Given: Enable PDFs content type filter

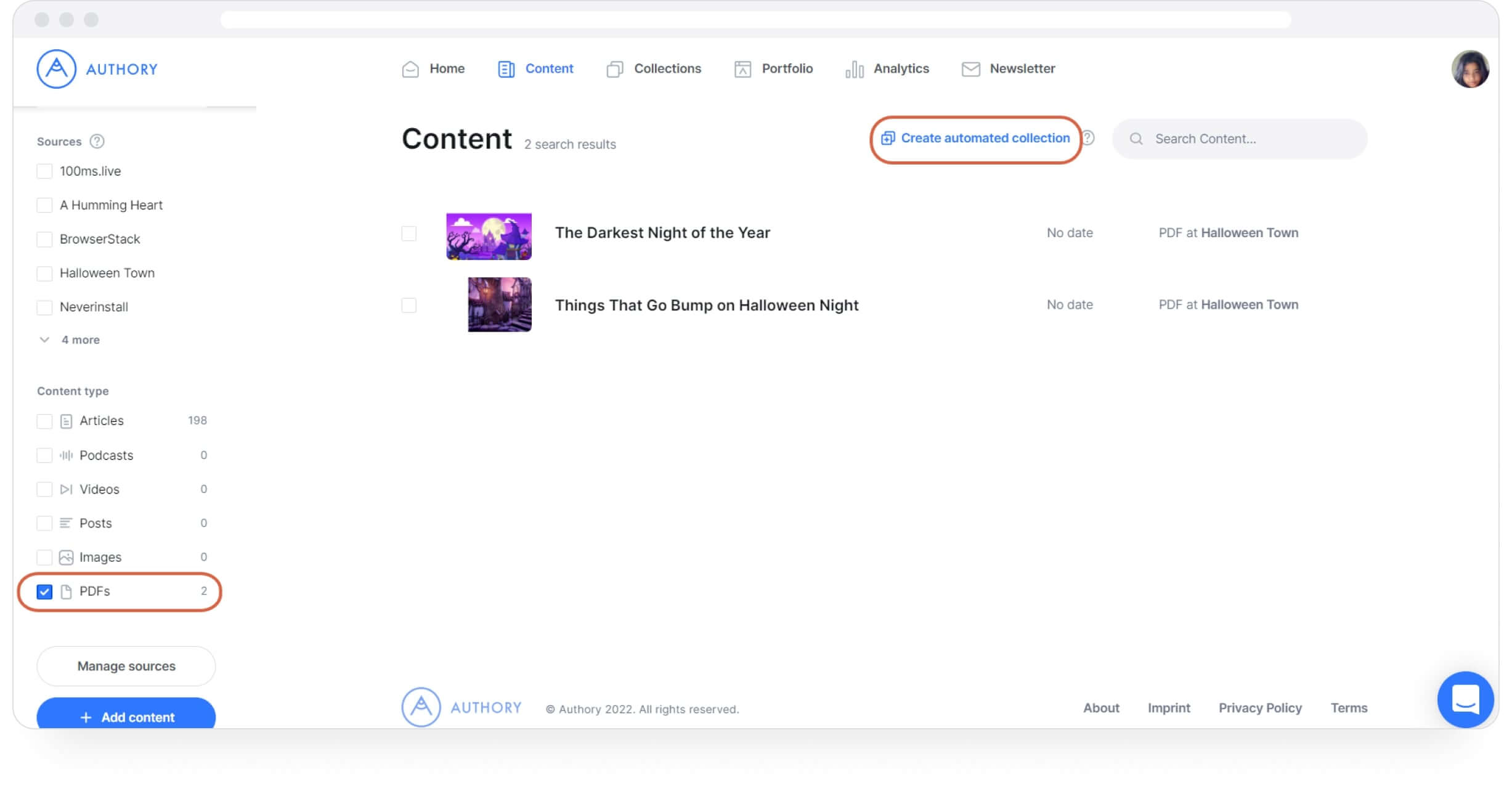Looking at the screenshot, I should [x=44, y=591].
